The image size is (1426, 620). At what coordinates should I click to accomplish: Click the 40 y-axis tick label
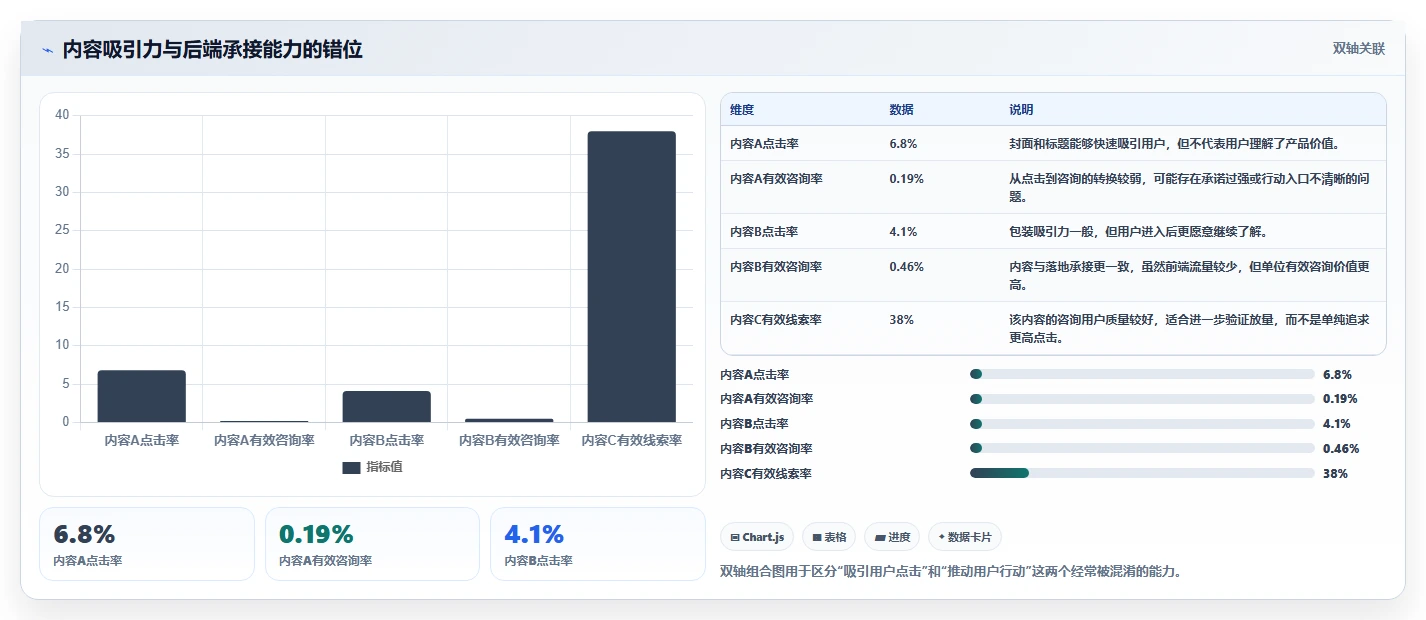[62, 115]
